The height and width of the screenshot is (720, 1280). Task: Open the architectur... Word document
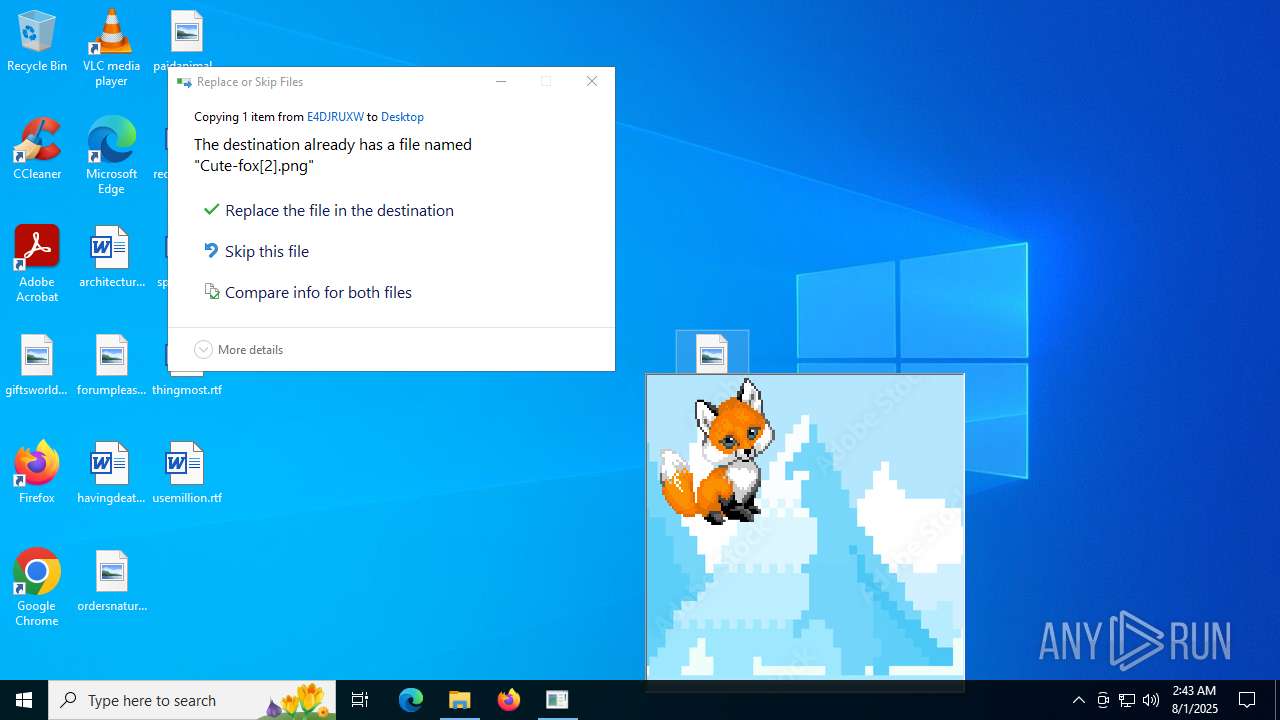click(111, 256)
